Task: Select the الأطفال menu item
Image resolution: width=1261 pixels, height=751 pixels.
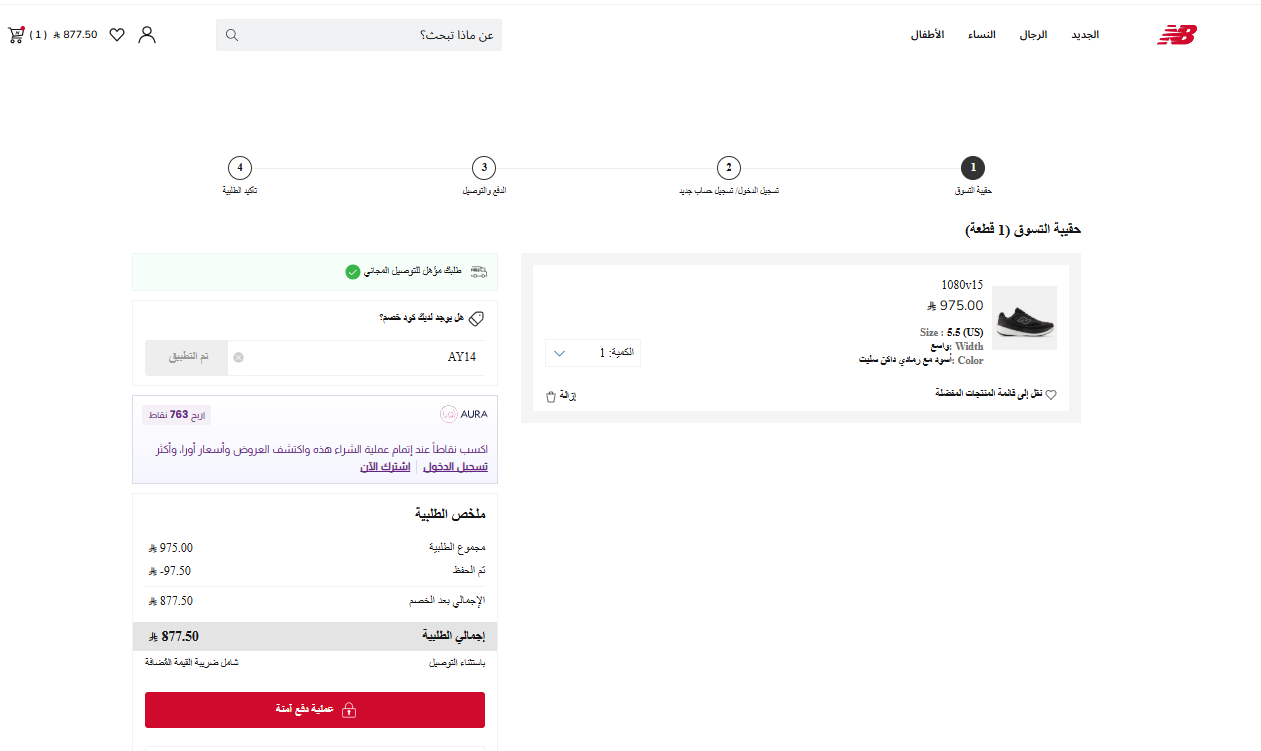Action: pos(926,34)
